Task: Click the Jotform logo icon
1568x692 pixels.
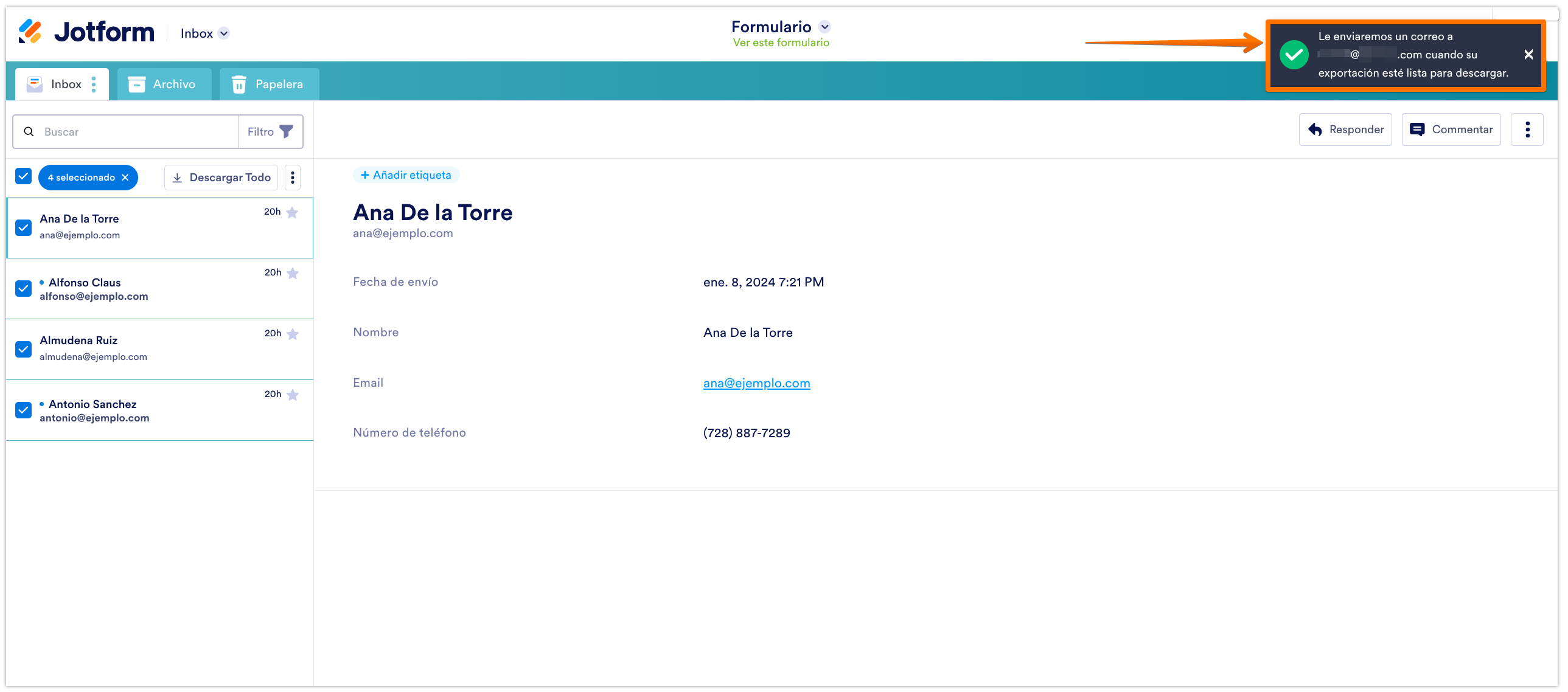Action: click(29, 32)
